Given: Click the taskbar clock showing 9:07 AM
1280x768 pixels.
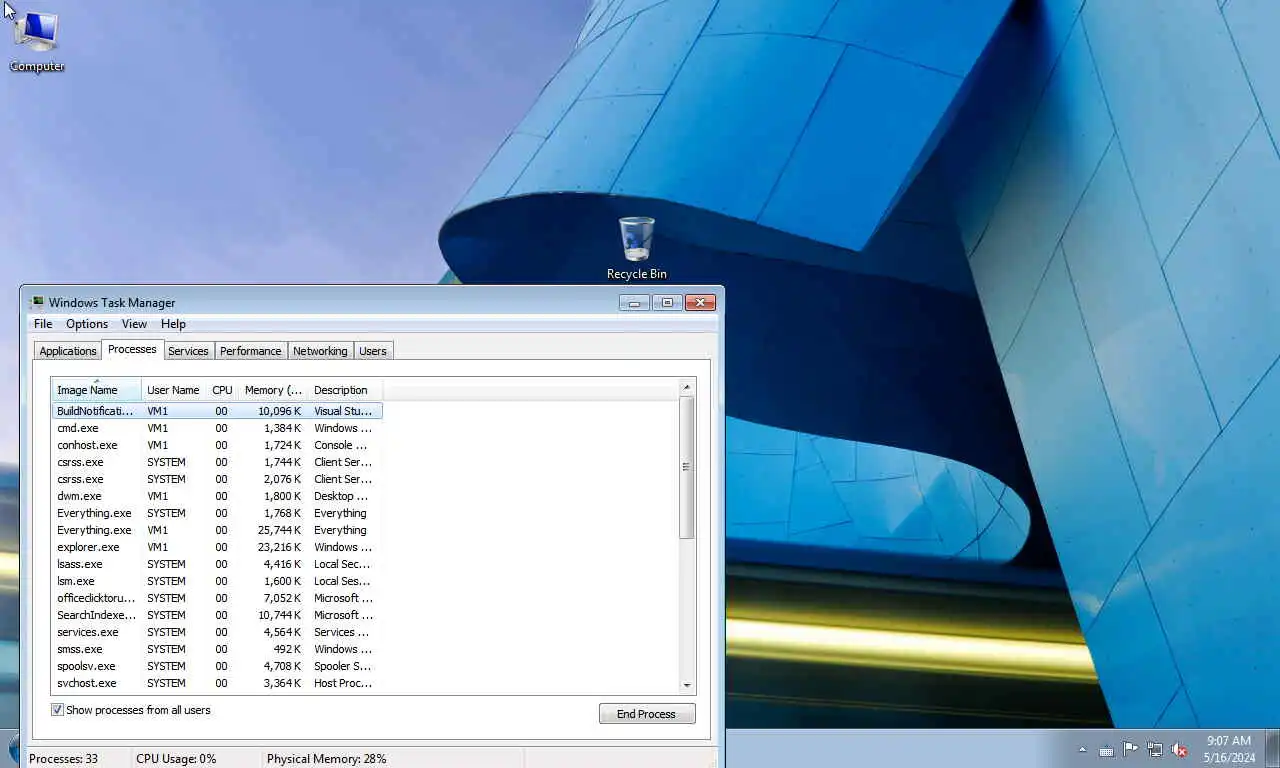Looking at the screenshot, I should tap(1229, 749).
